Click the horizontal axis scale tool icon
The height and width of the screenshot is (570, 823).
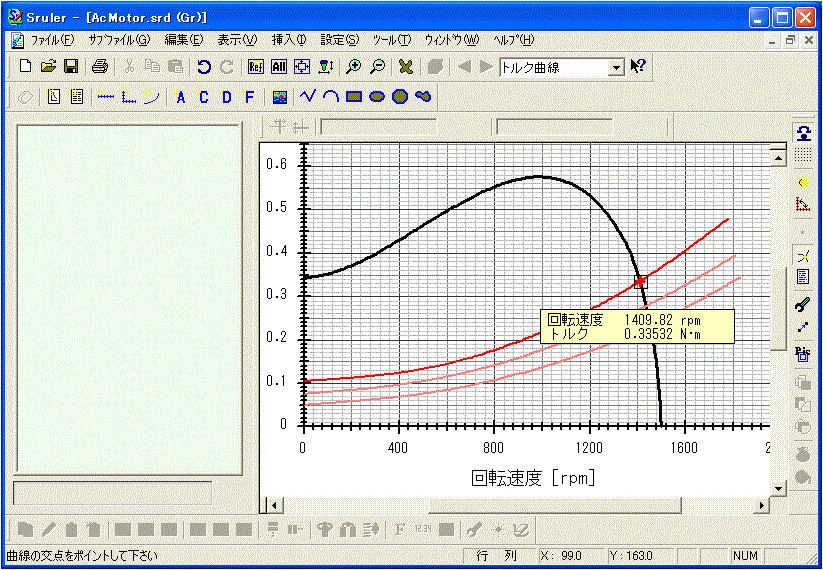pyautogui.click(x=107, y=96)
